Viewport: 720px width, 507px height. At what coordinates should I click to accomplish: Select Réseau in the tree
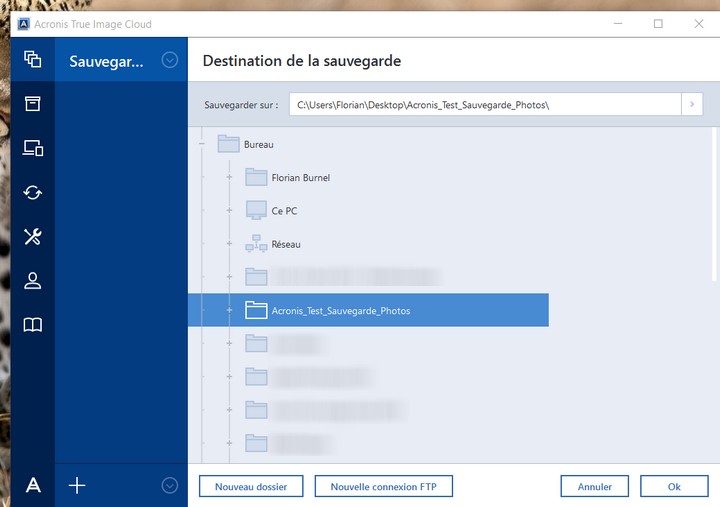pos(286,244)
